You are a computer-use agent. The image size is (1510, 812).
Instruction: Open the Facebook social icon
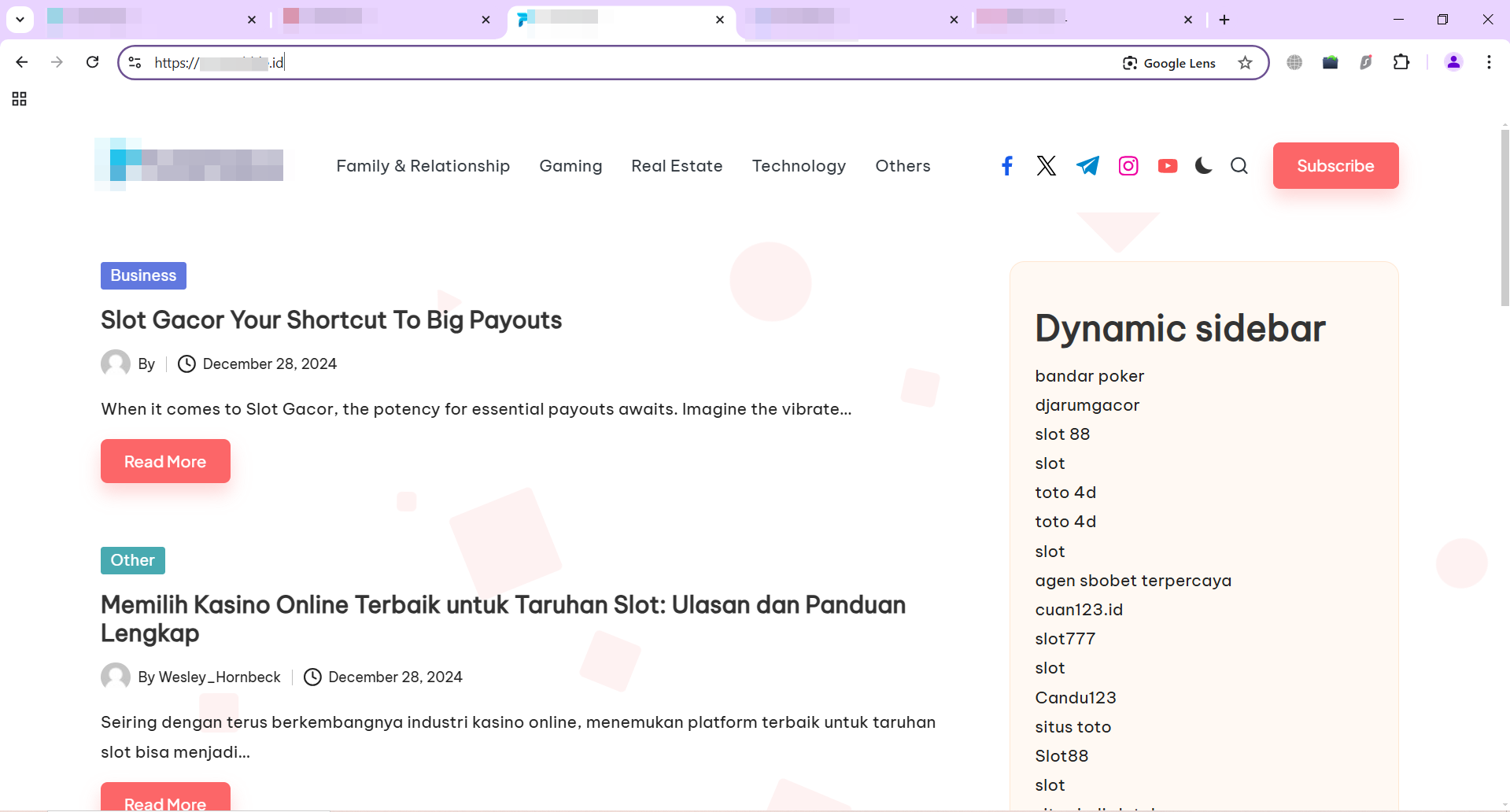(x=1006, y=166)
